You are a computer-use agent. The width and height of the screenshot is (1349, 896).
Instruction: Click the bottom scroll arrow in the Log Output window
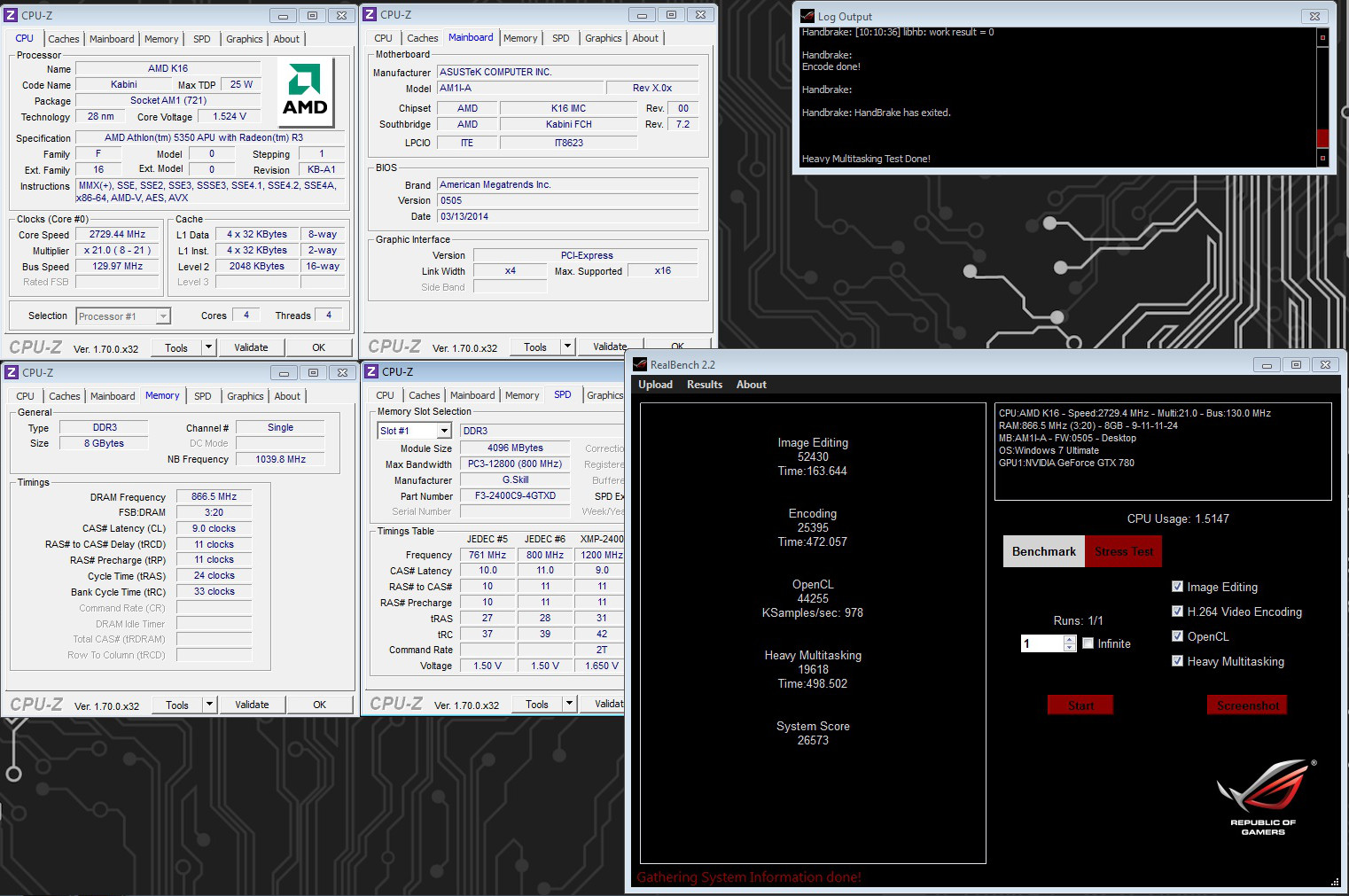click(x=1322, y=159)
